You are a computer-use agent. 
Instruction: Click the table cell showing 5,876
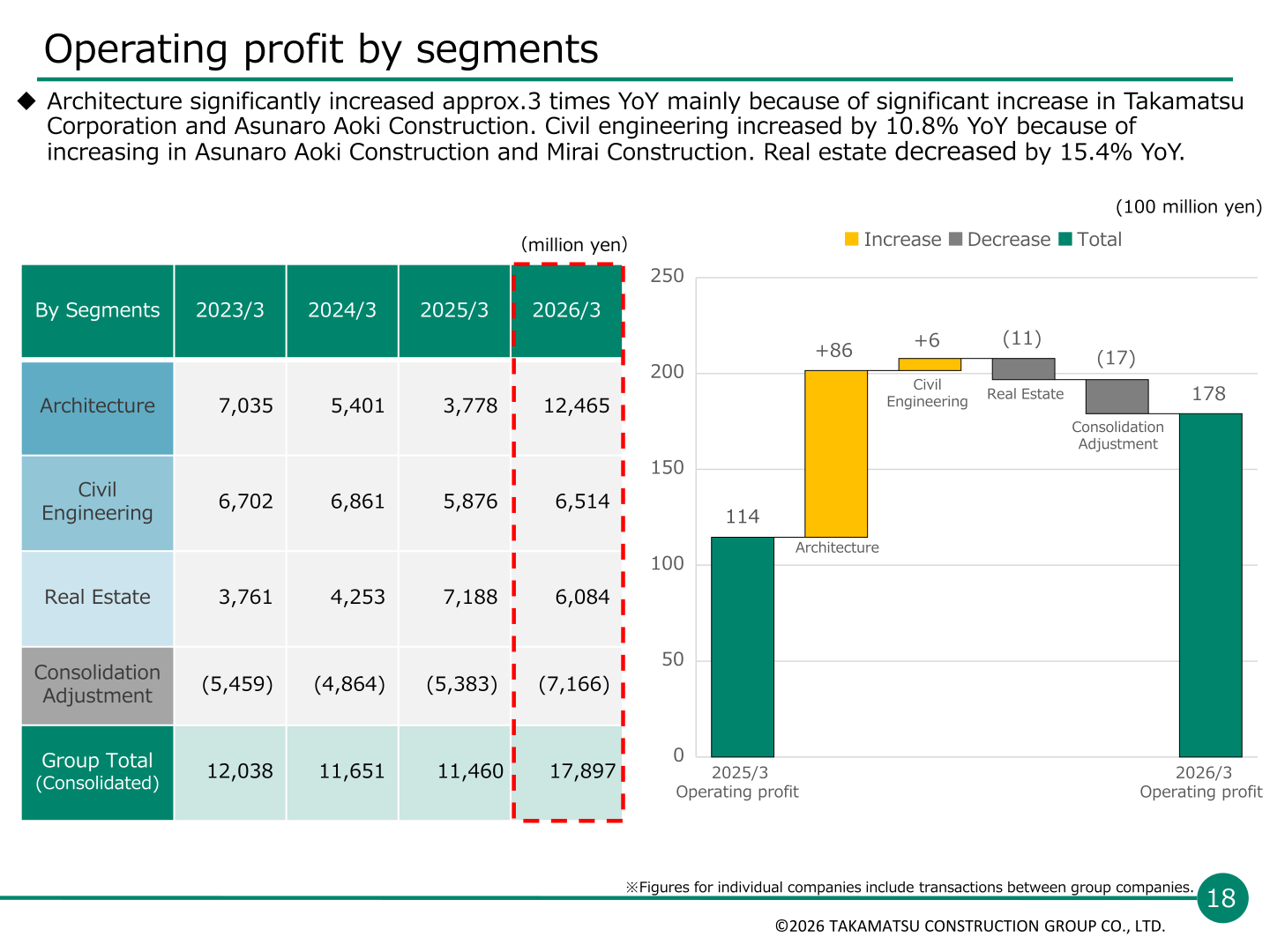pos(454,502)
